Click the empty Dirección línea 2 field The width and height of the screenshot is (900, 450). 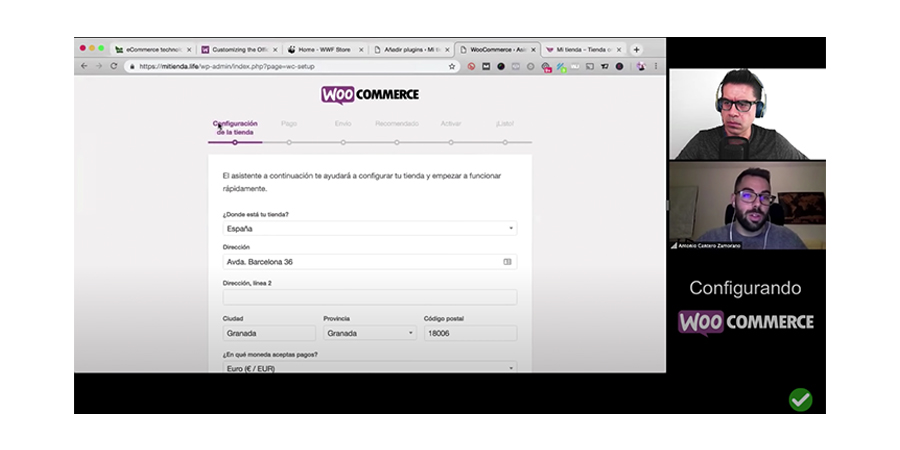click(x=370, y=297)
